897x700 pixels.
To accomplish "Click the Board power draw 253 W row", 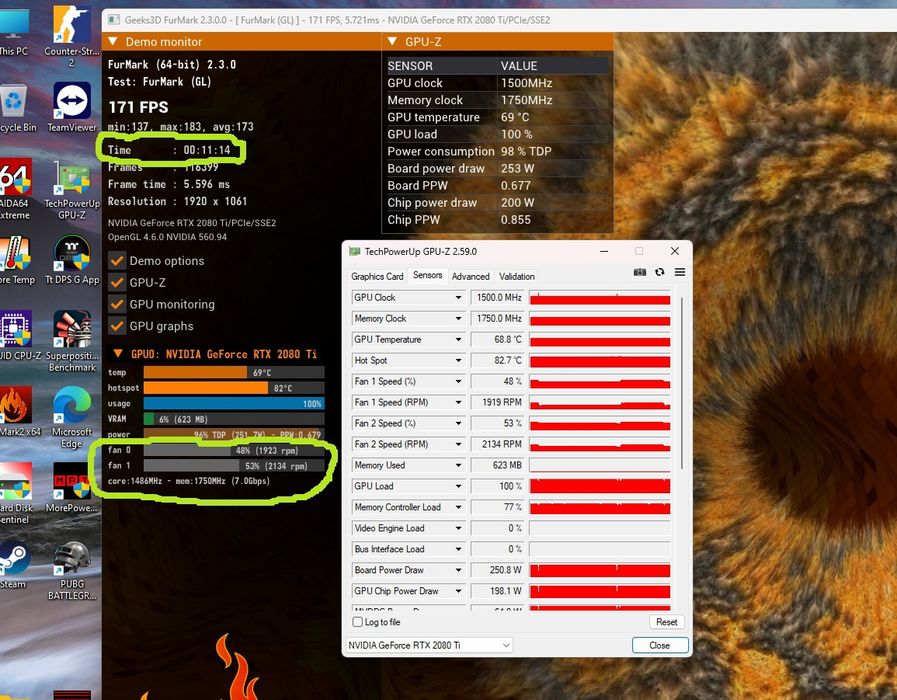I will [x=497, y=168].
